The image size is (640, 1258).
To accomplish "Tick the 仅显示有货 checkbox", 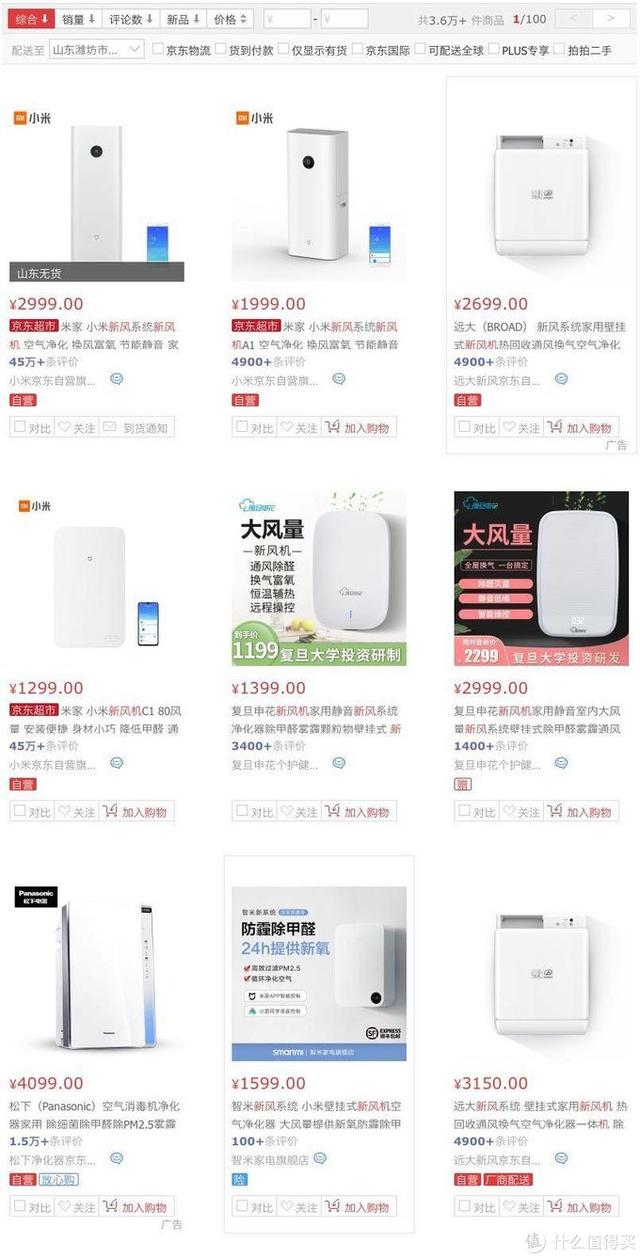I will pos(283,49).
